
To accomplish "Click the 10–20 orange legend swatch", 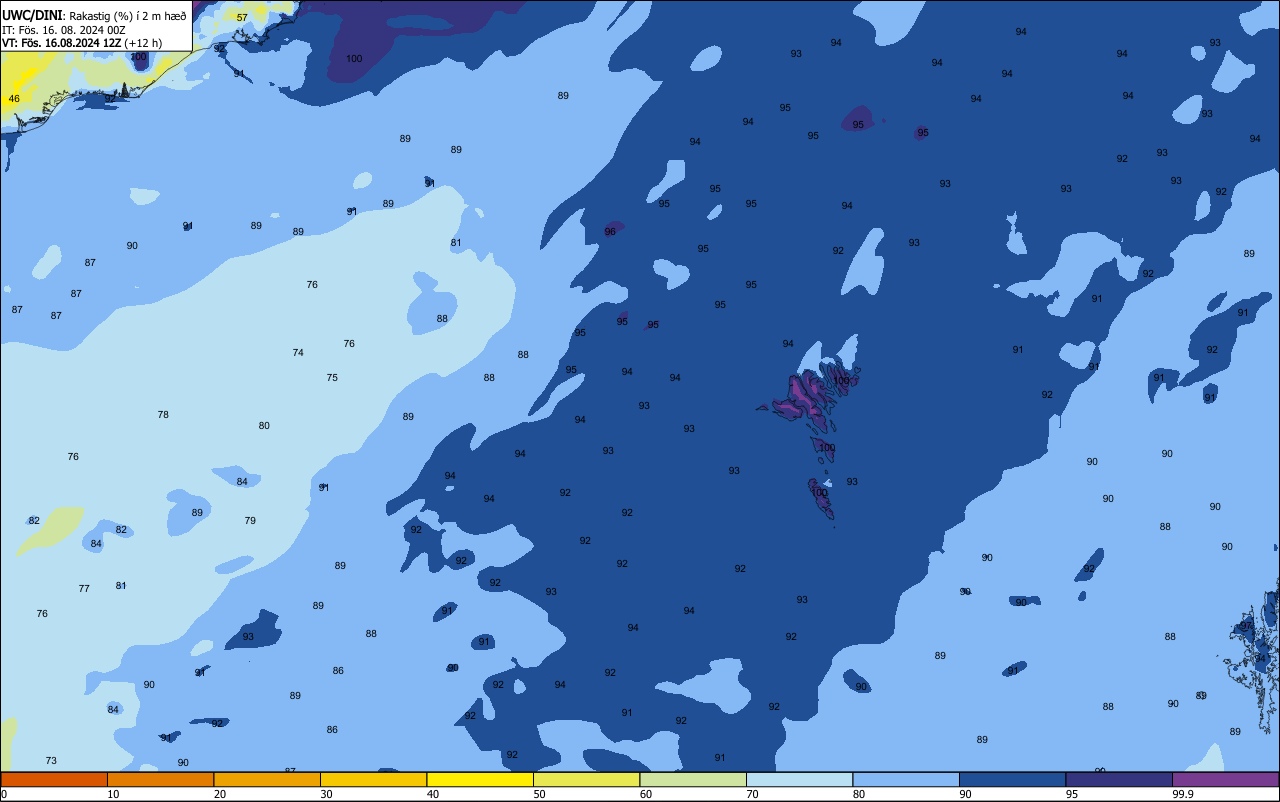I will coord(160,779).
